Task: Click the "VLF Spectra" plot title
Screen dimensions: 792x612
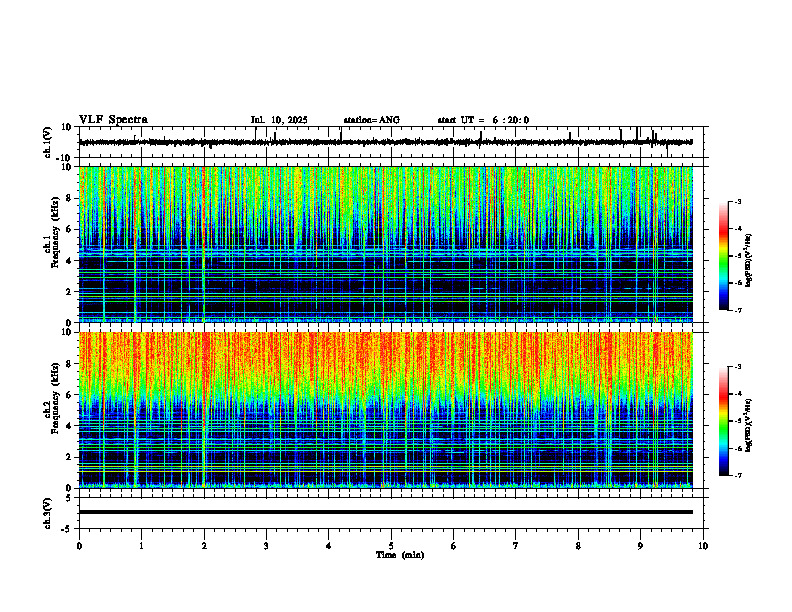Action: (x=113, y=120)
